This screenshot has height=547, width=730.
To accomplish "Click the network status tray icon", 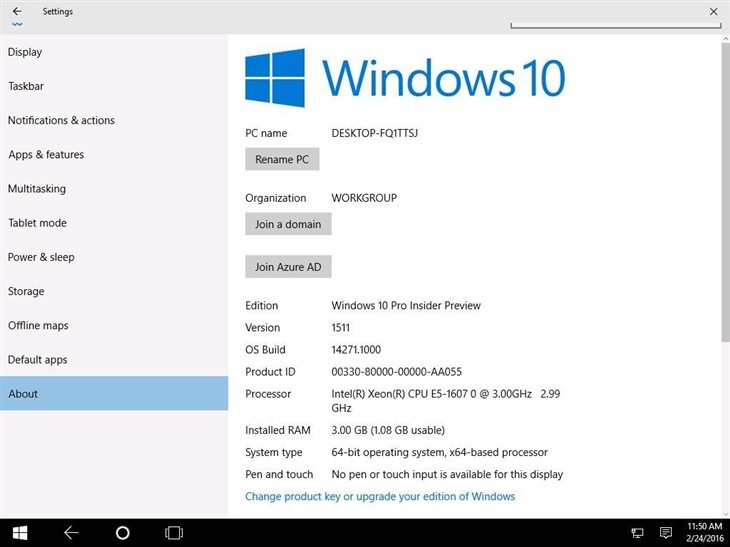I will tap(637, 532).
